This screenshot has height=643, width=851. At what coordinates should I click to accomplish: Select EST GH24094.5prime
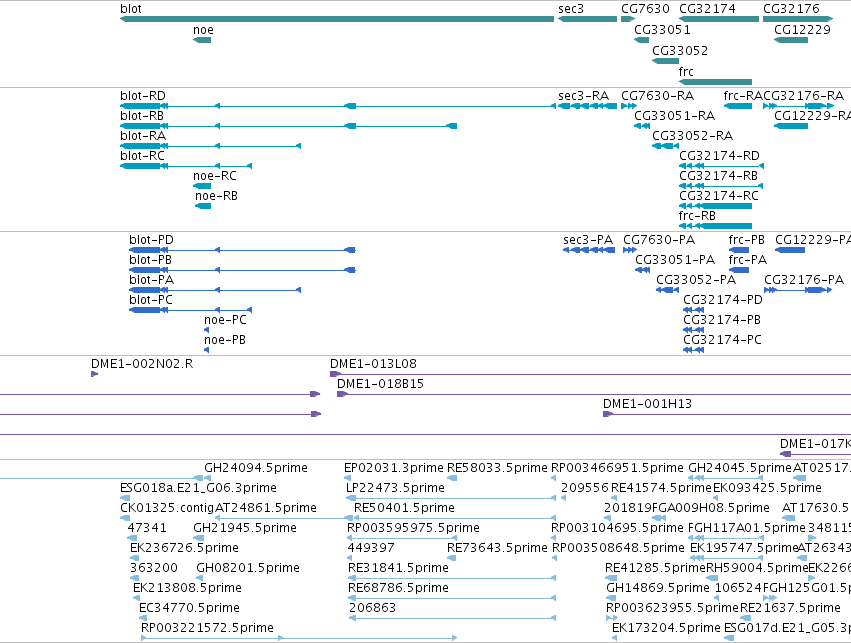[x=208, y=478]
